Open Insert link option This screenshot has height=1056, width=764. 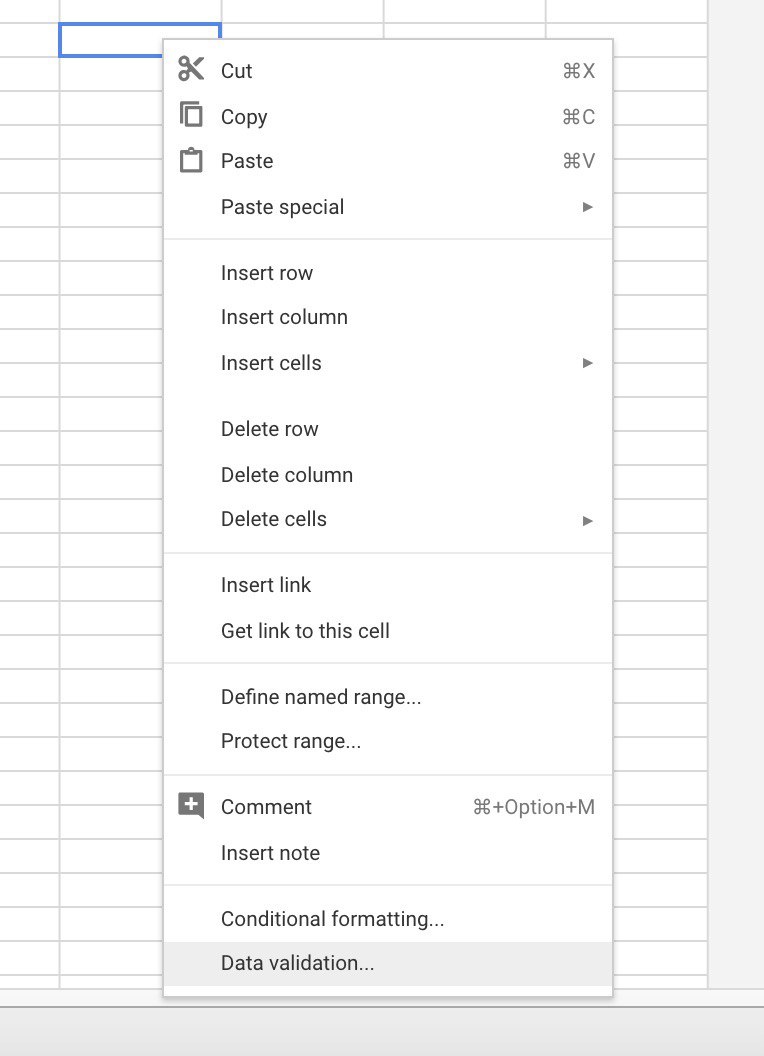tap(388, 585)
